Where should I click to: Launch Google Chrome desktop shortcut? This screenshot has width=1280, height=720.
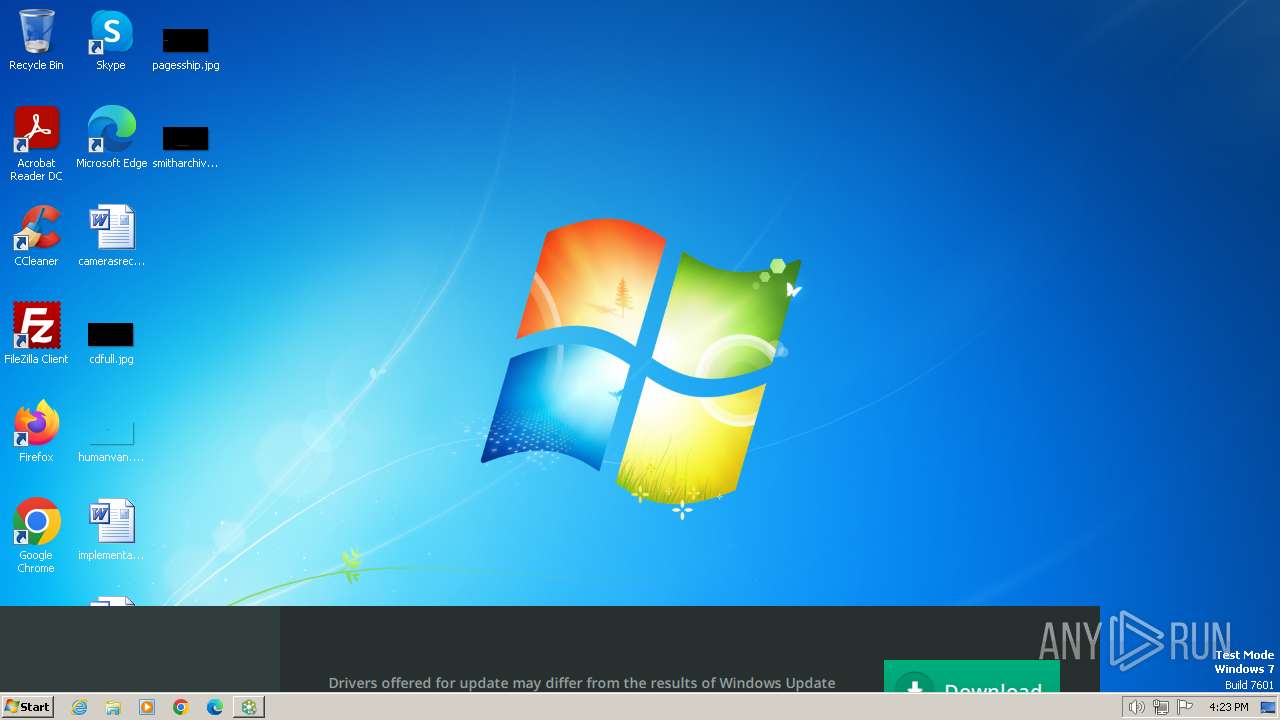(x=36, y=536)
